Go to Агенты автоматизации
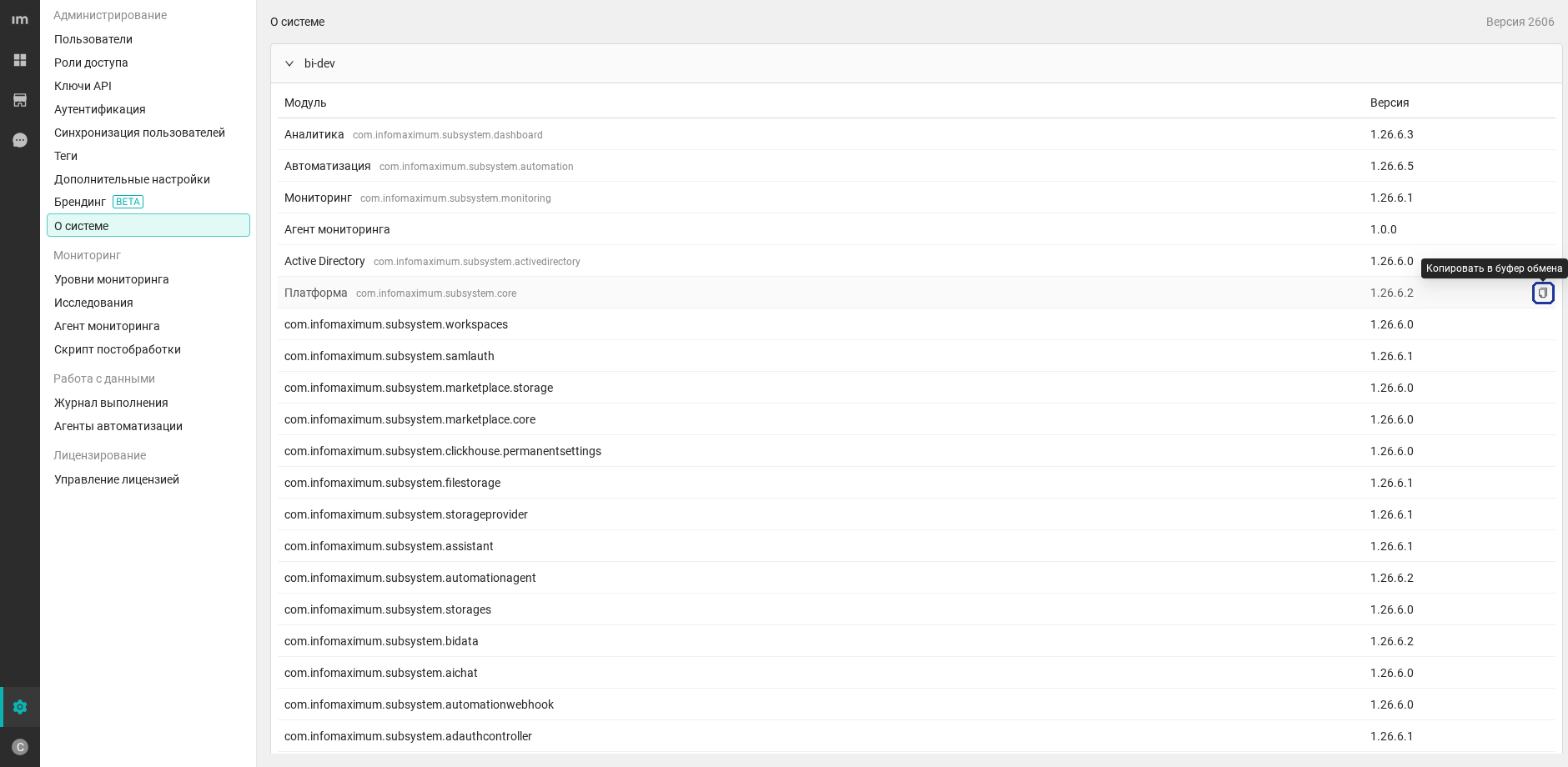The width and height of the screenshot is (1568, 767). [x=148, y=426]
